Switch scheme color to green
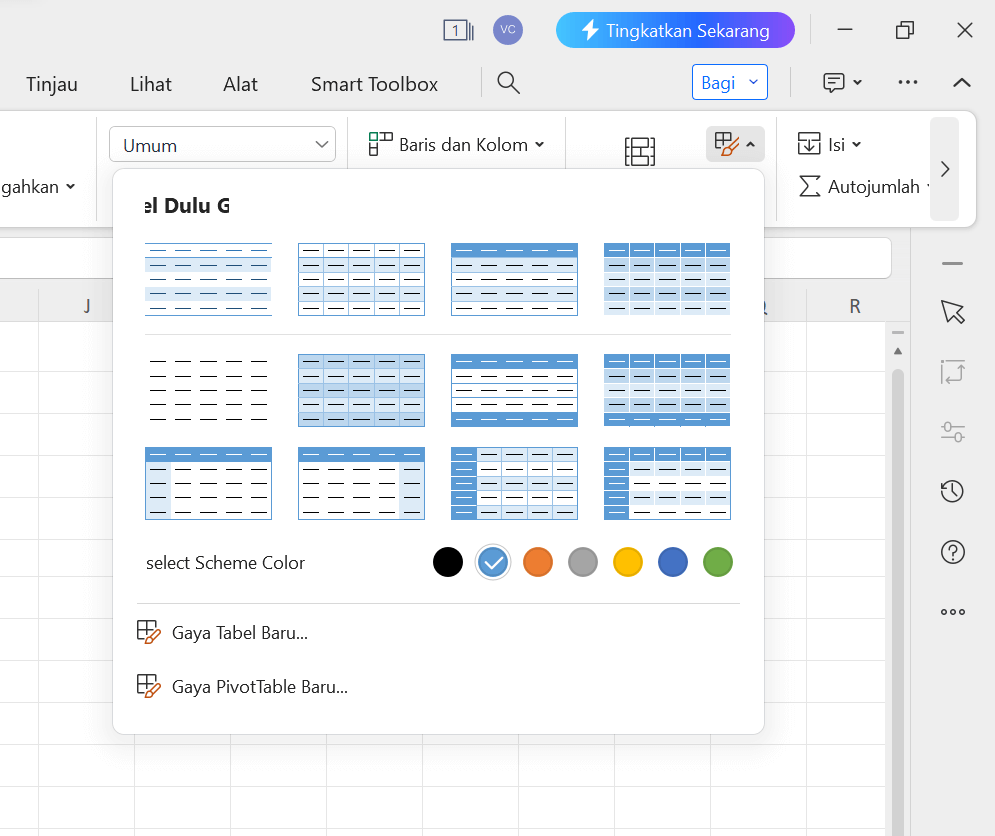This screenshot has width=995, height=836. (717, 562)
